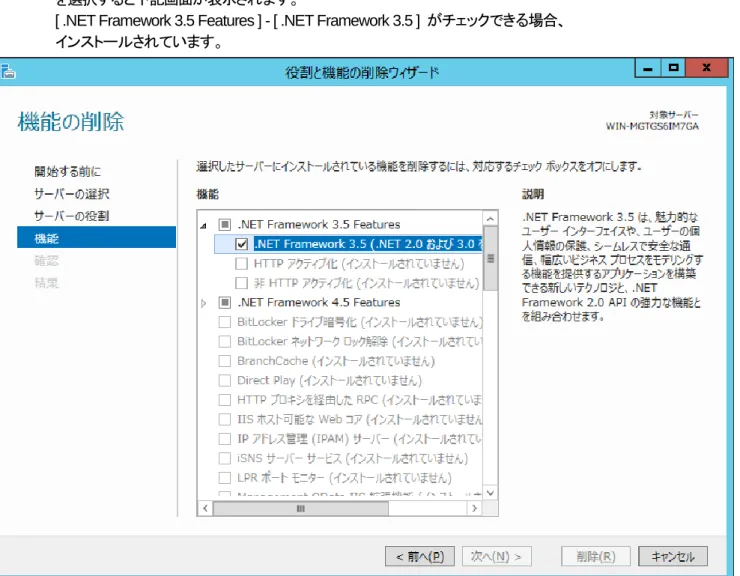The image size is (740, 576).
Task: Click the キャンセル button
Action: pyautogui.click(x=673, y=556)
